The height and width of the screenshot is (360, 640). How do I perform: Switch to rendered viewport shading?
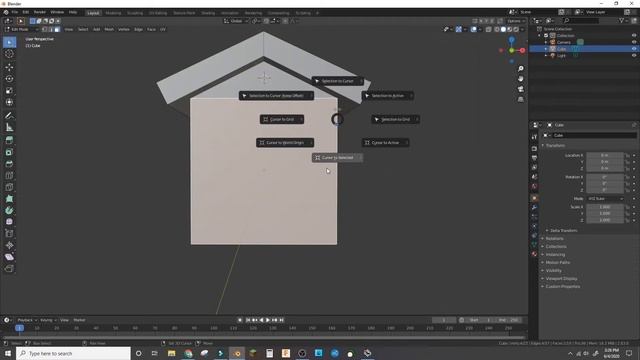(516, 29)
